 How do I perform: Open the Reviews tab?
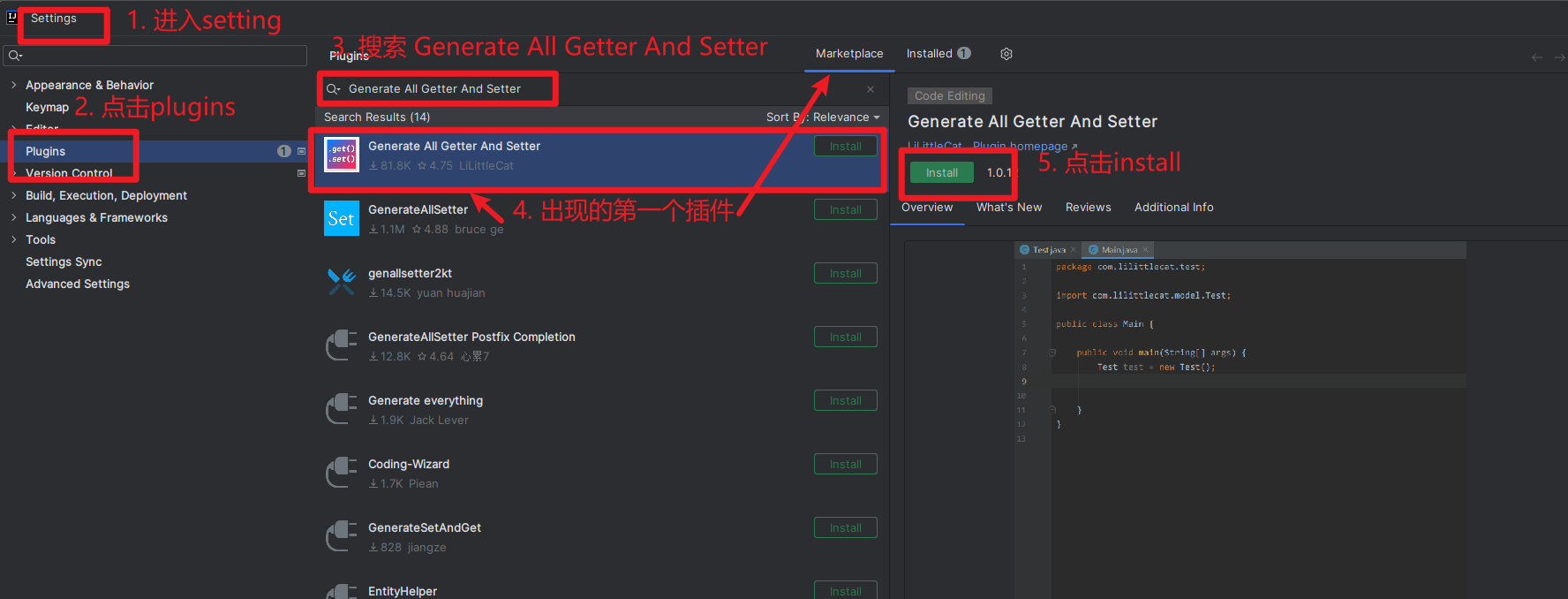tap(1088, 208)
